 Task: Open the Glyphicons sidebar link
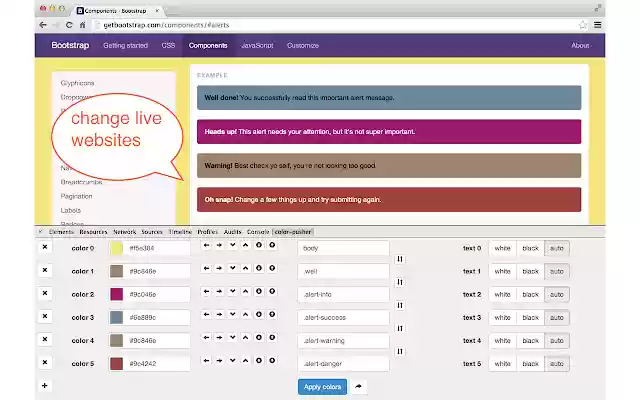tap(78, 83)
